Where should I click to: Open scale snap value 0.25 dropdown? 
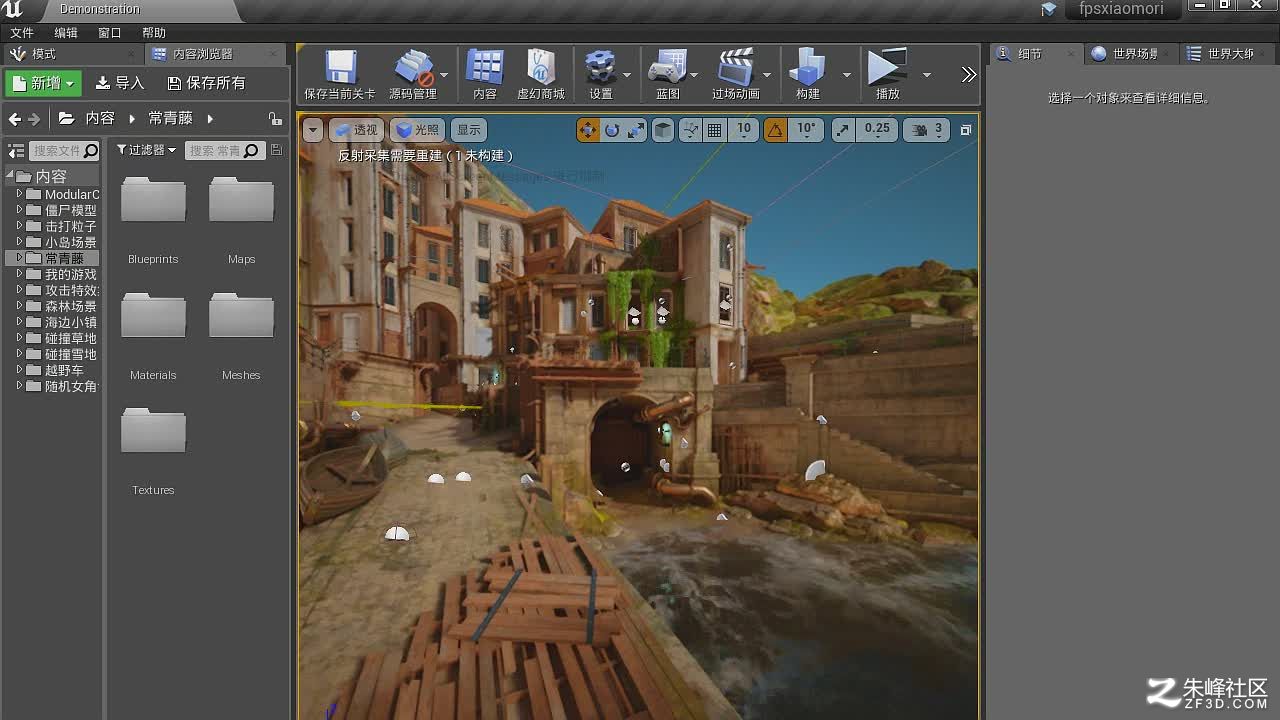[877, 129]
